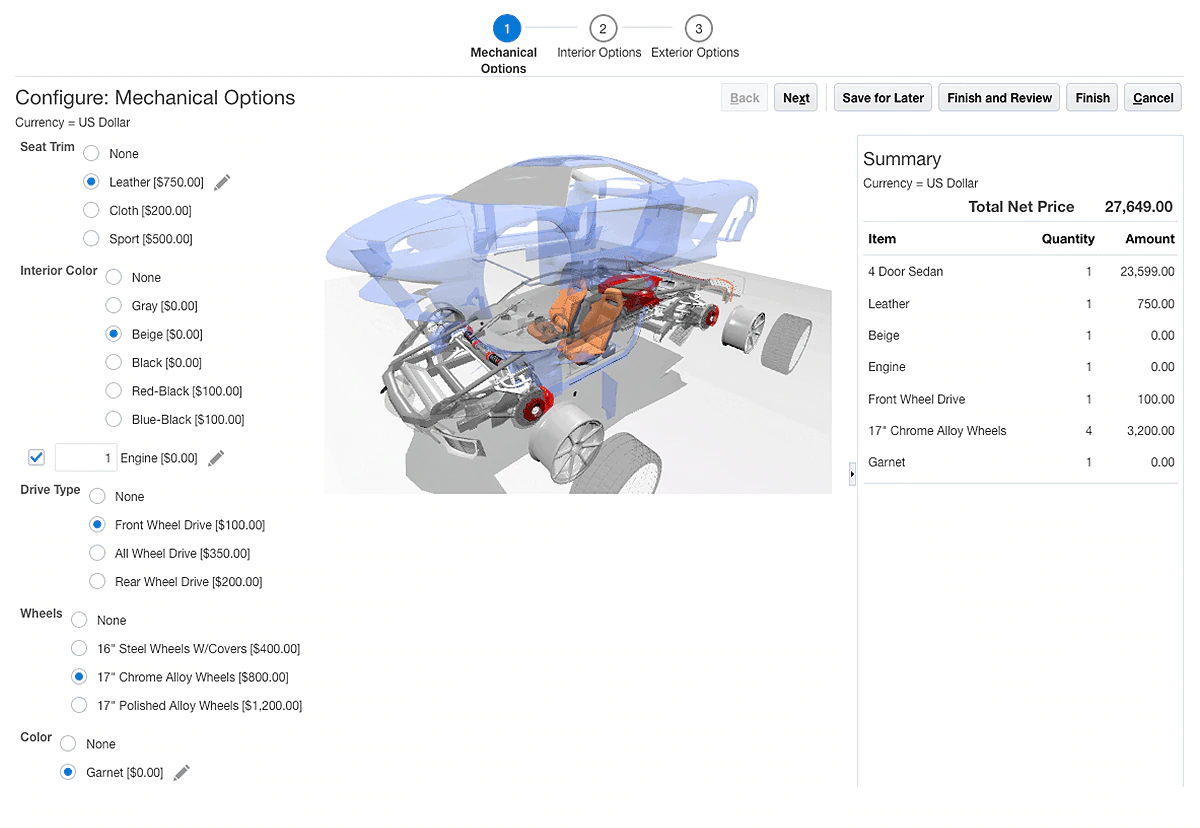
Task: Choose All Wheel Drive radio button
Action: pos(97,553)
